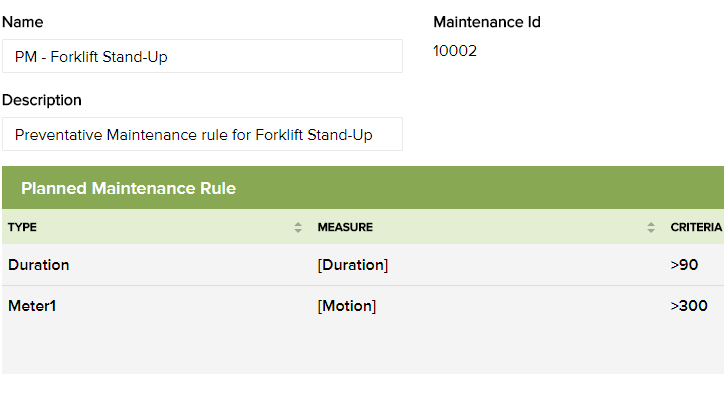Viewport: 724px width, 419px height.
Task: Click the Maintenance Id value 10002
Action: pos(455,51)
